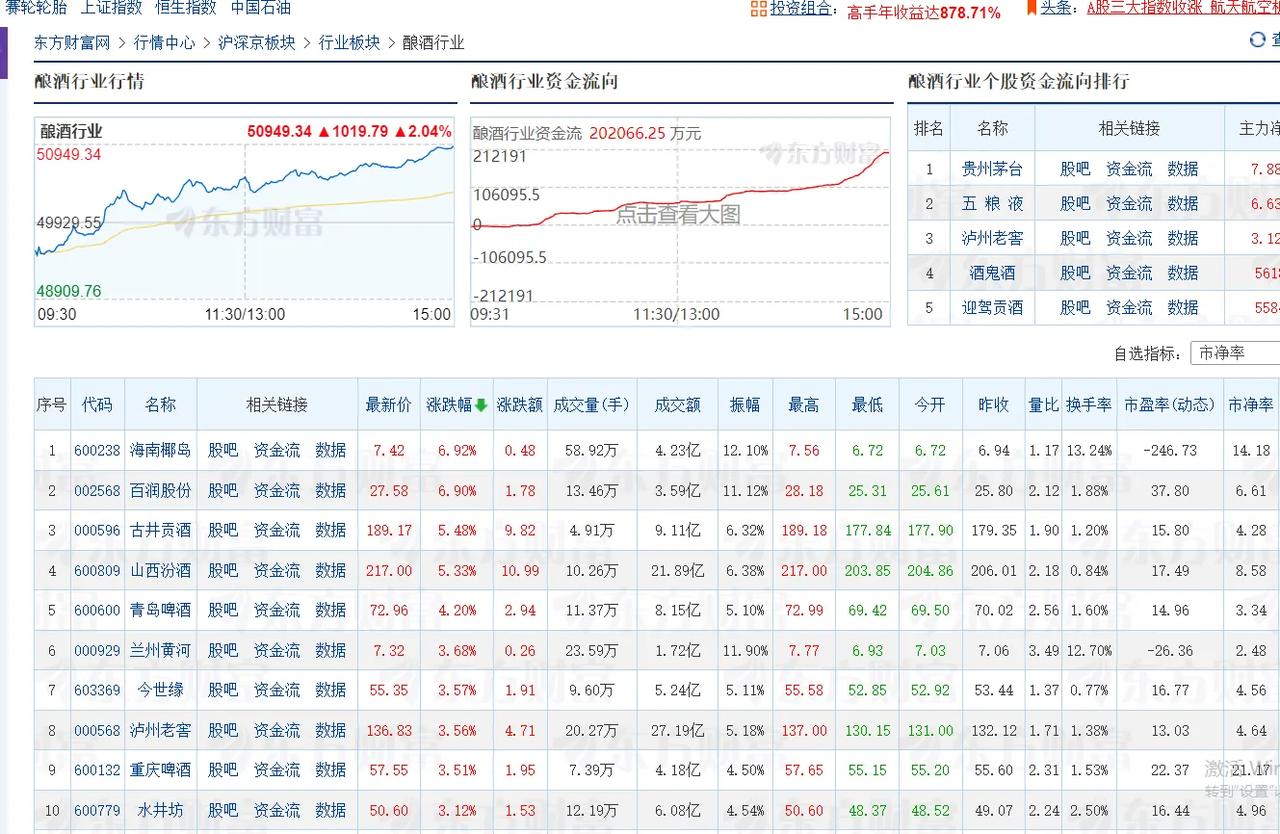1280x834 pixels.
Task: Sort by 最高 column header
Action: tap(804, 405)
